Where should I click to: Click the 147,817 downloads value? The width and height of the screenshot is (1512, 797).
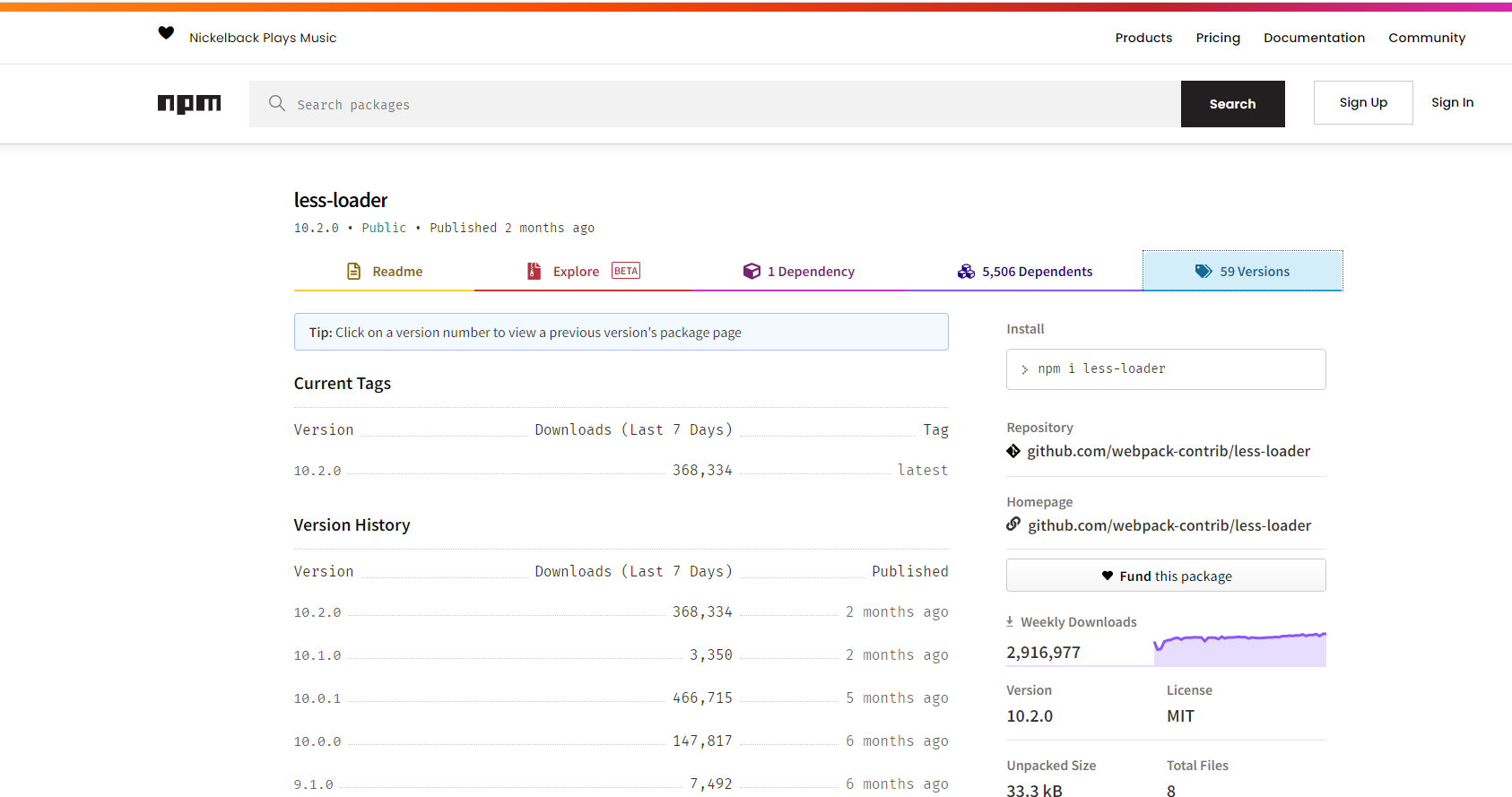pos(702,741)
